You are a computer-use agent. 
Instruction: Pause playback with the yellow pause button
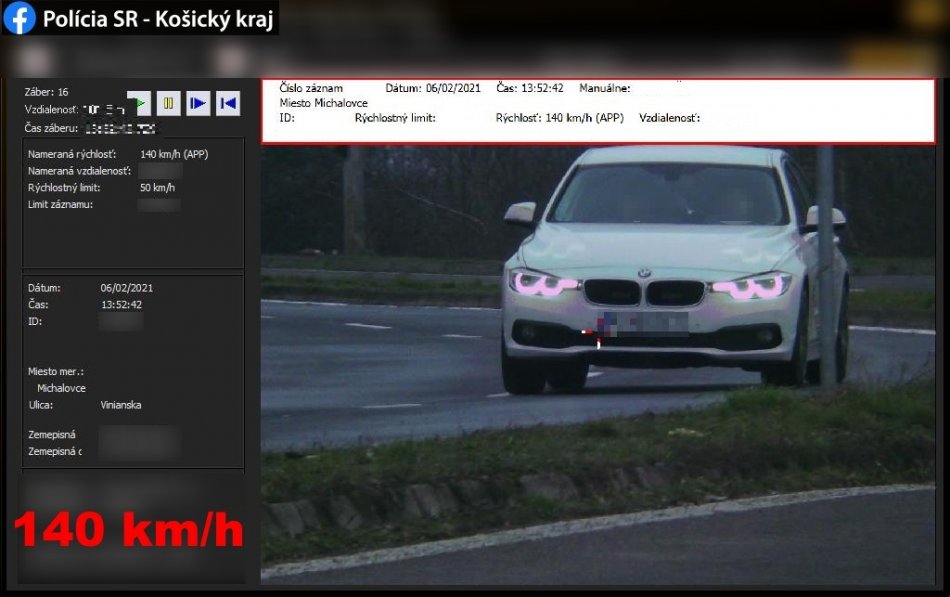coord(169,103)
